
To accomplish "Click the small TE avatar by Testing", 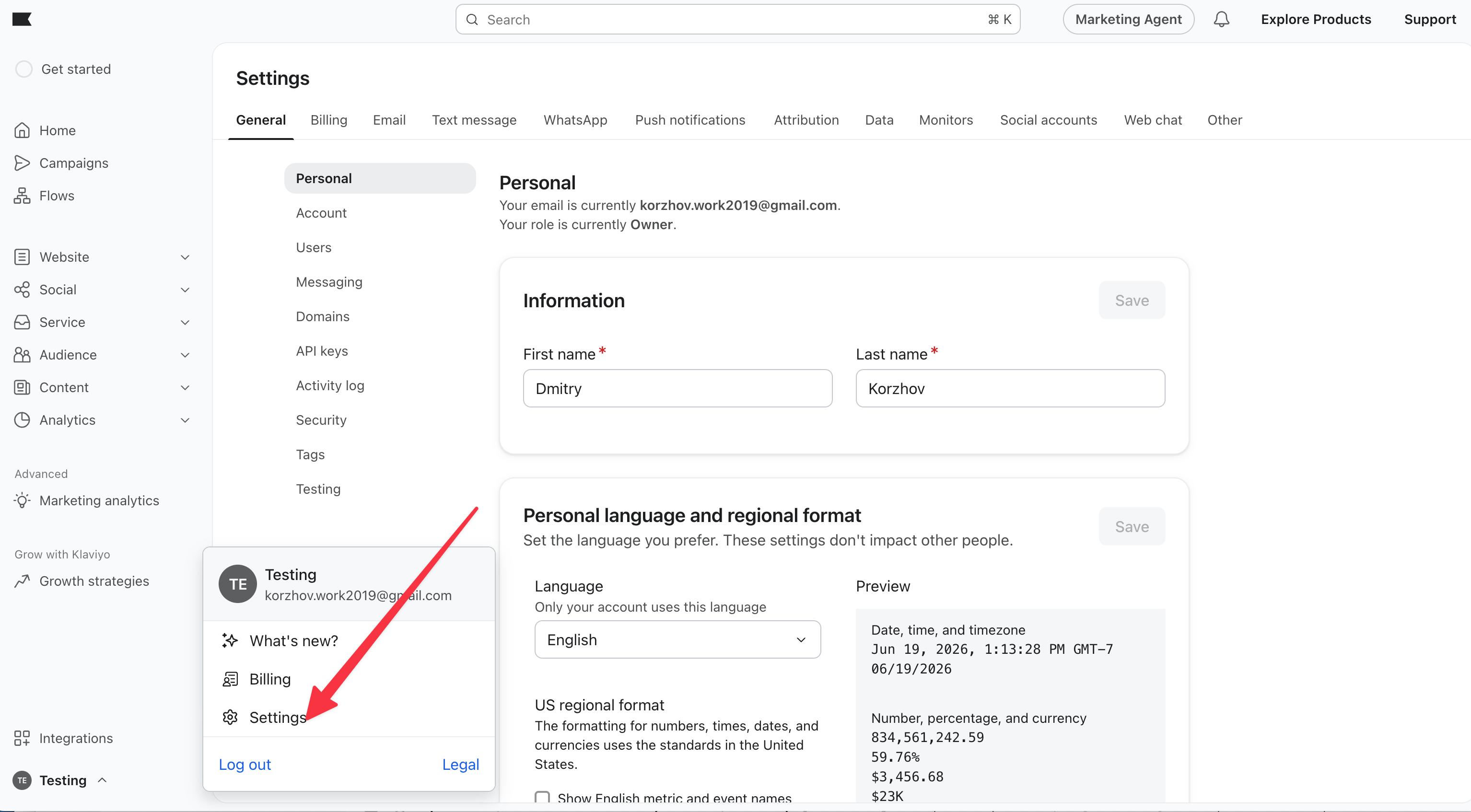I will pos(22,780).
